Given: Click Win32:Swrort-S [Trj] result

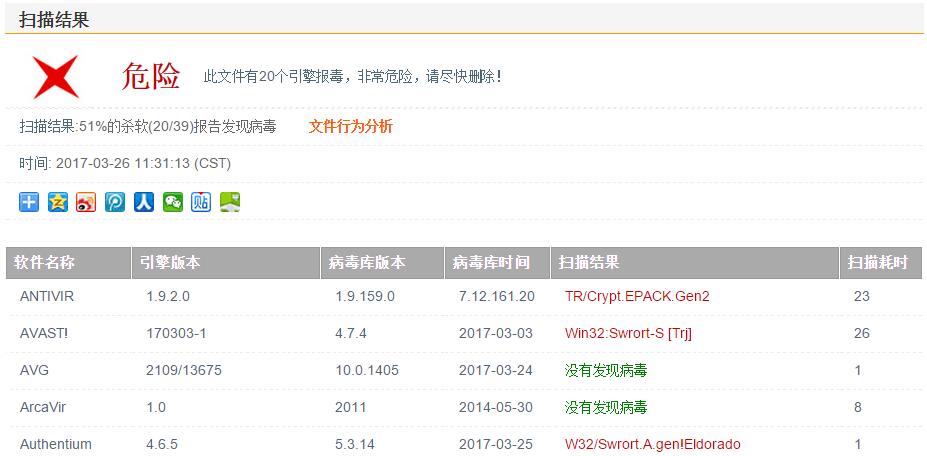Looking at the screenshot, I should (x=628, y=333).
